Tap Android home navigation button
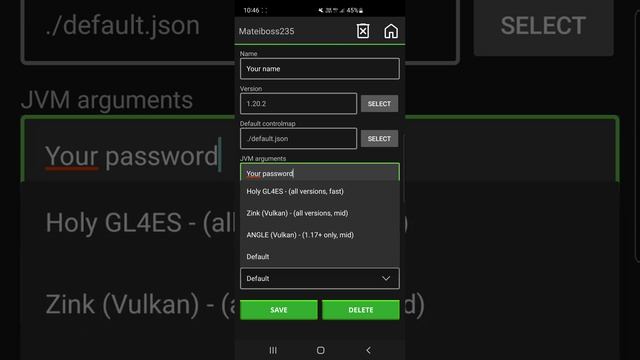The image size is (640, 360). pos(321,350)
